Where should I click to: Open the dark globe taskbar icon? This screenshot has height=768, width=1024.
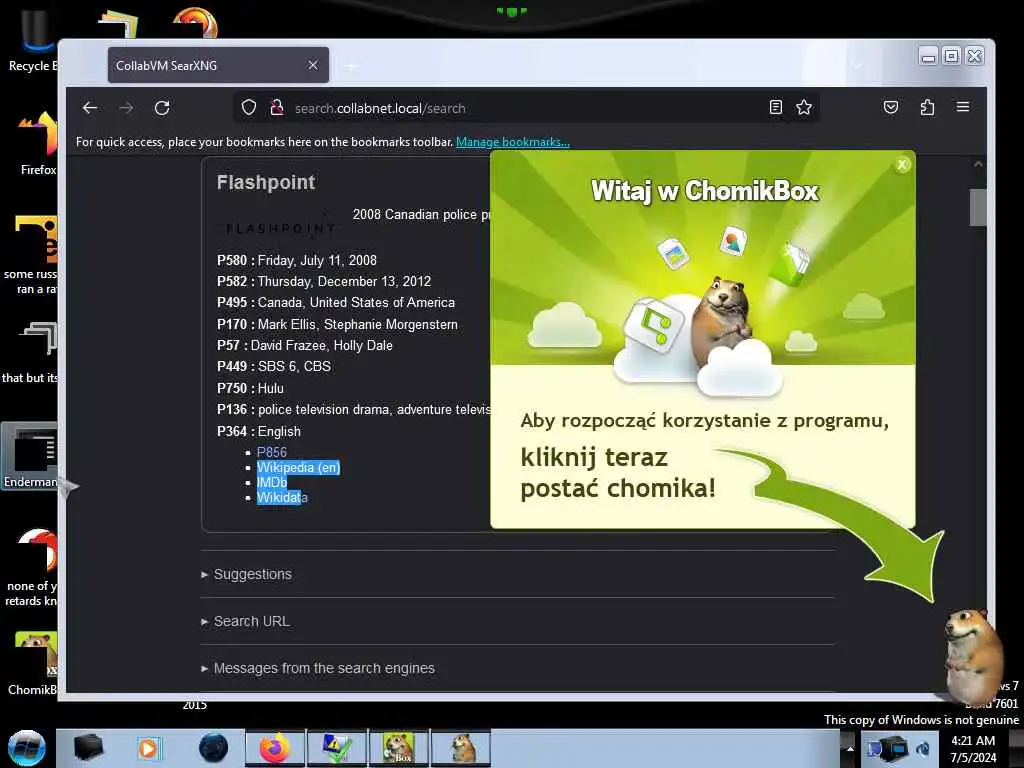point(213,748)
